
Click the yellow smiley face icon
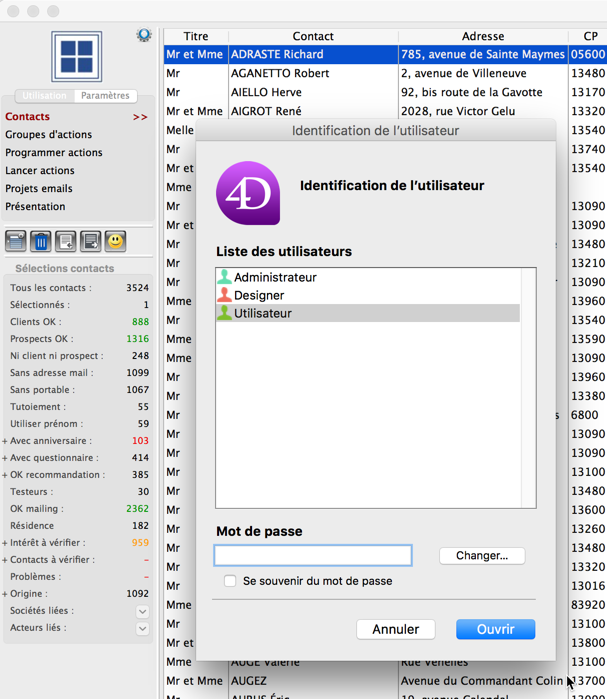[116, 241]
